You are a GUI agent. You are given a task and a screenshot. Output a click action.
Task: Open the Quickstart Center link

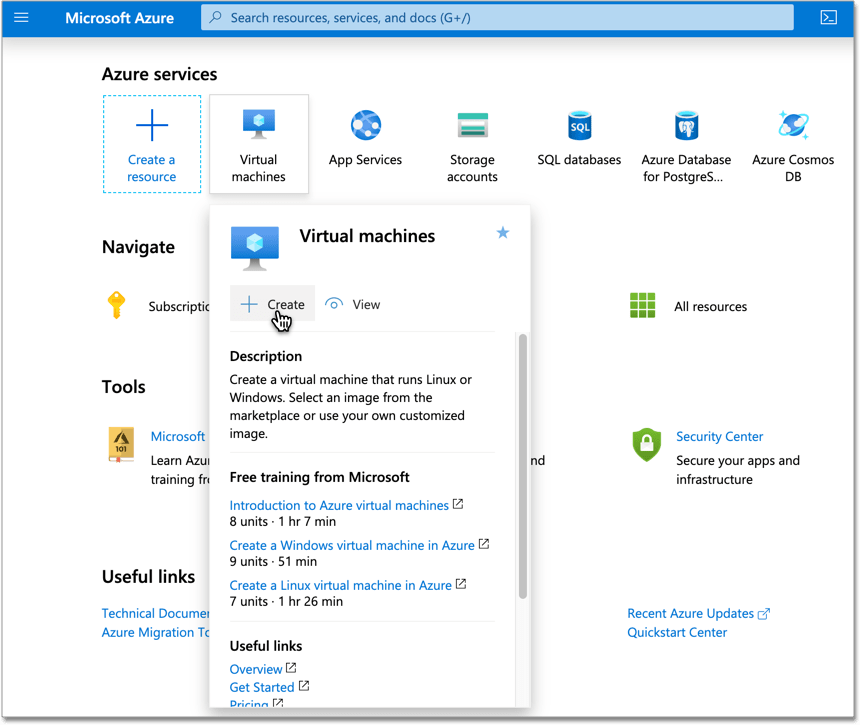(677, 632)
